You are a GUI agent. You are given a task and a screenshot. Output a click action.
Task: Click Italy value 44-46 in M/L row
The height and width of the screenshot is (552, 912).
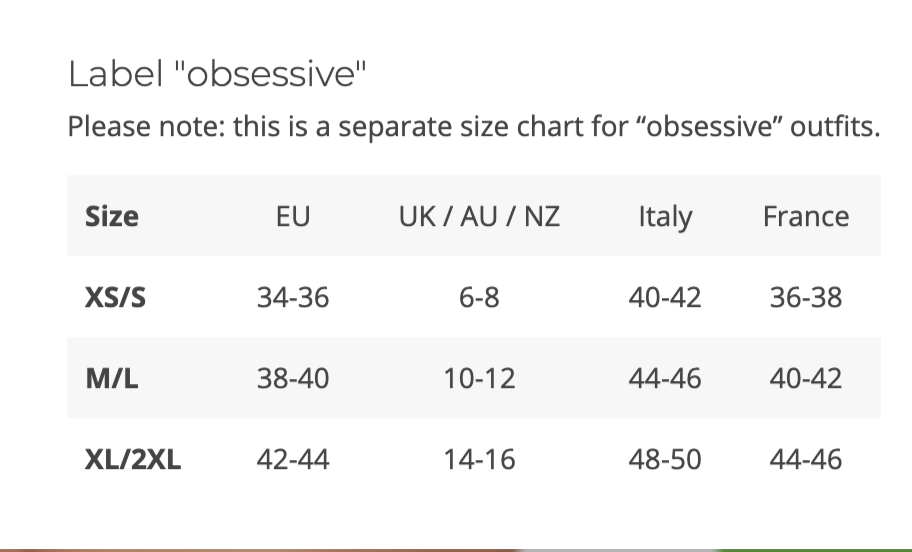point(665,378)
